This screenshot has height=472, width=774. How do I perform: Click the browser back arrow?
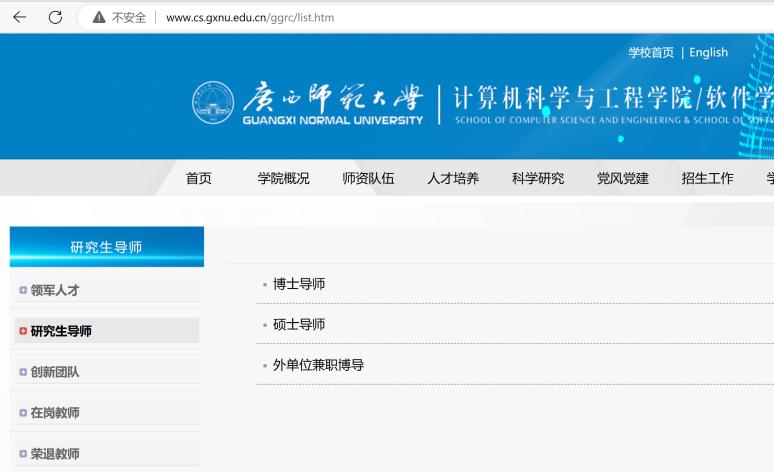19,17
